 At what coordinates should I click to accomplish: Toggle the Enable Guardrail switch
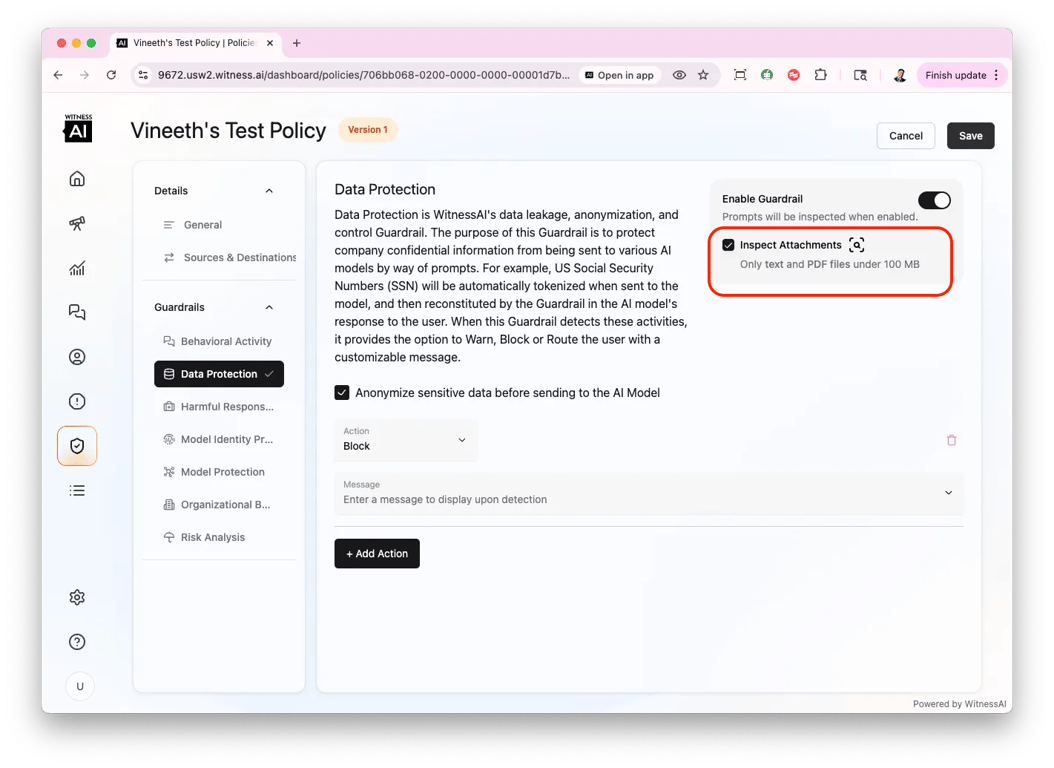click(934, 200)
